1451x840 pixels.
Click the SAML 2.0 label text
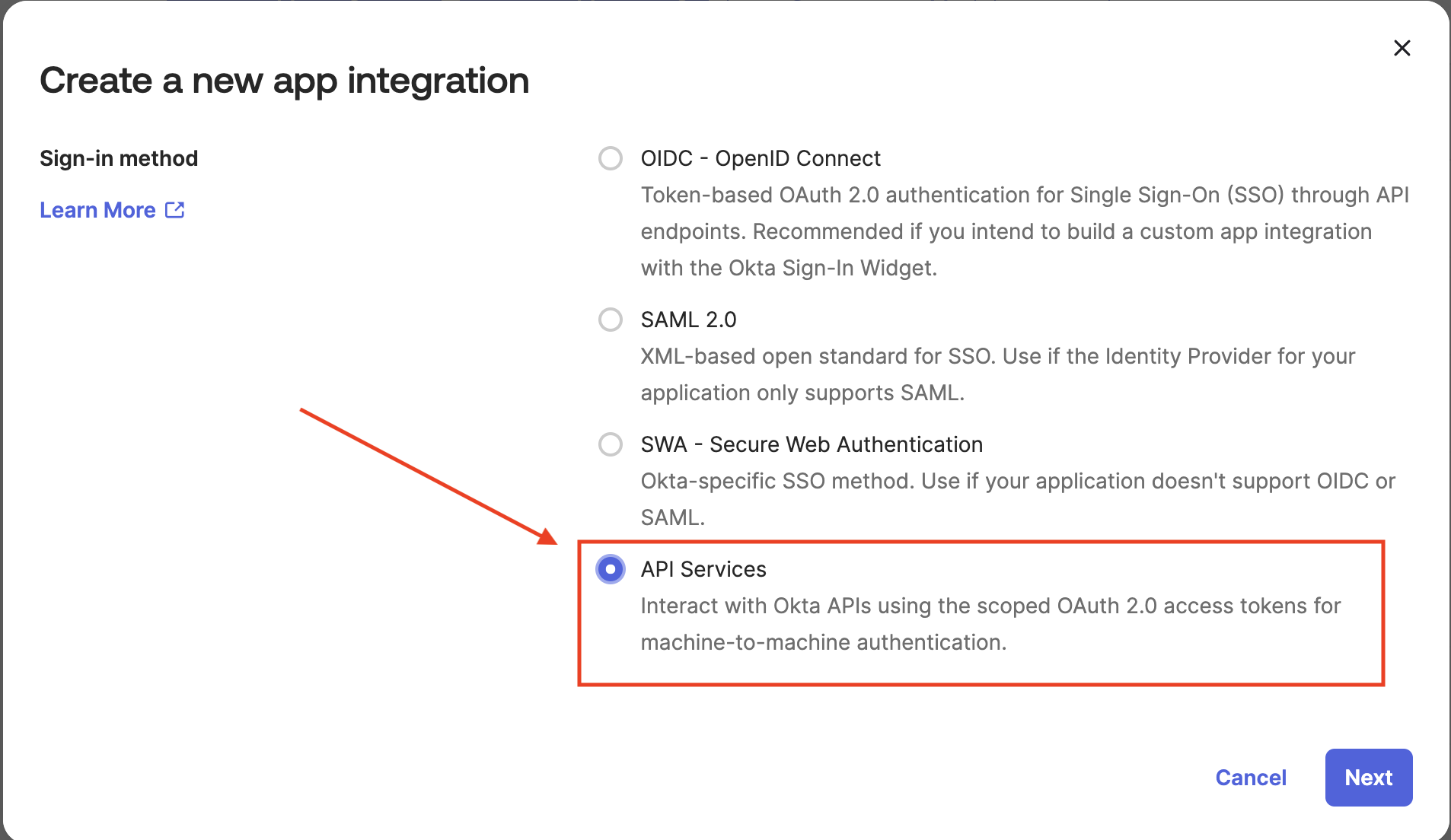pyautogui.click(x=689, y=320)
